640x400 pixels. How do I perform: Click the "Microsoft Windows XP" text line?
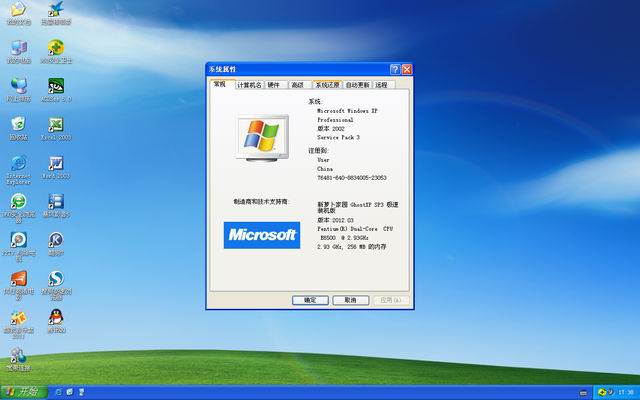[347, 111]
